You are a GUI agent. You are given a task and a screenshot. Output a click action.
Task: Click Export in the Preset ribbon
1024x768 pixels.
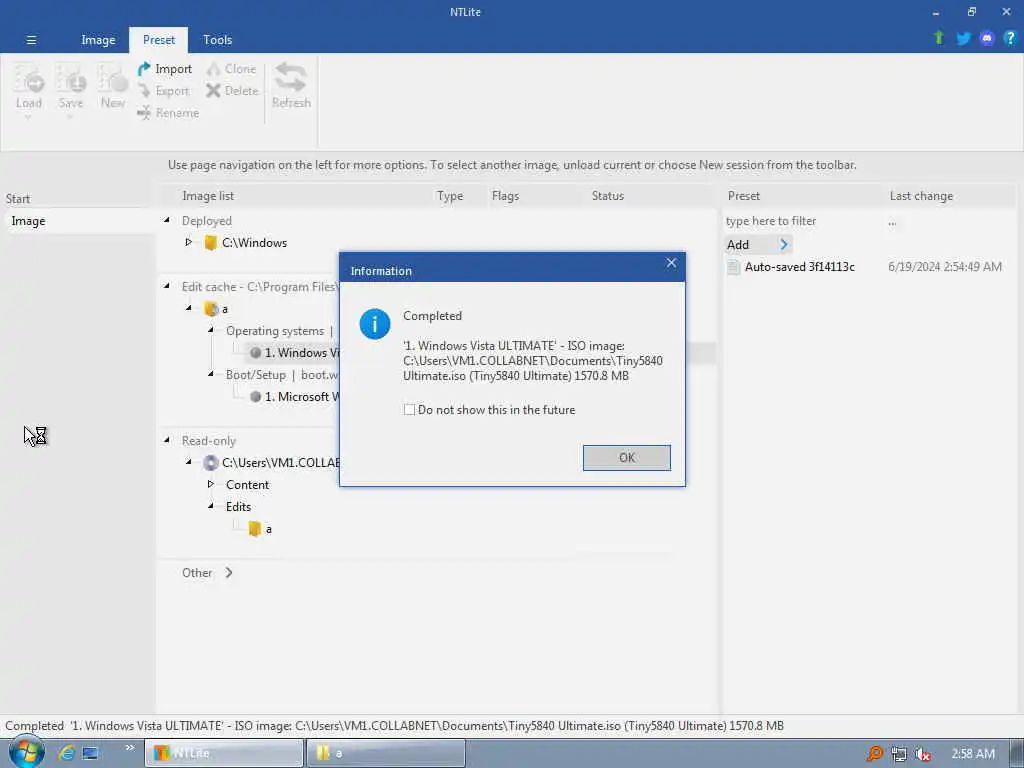[163, 91]
